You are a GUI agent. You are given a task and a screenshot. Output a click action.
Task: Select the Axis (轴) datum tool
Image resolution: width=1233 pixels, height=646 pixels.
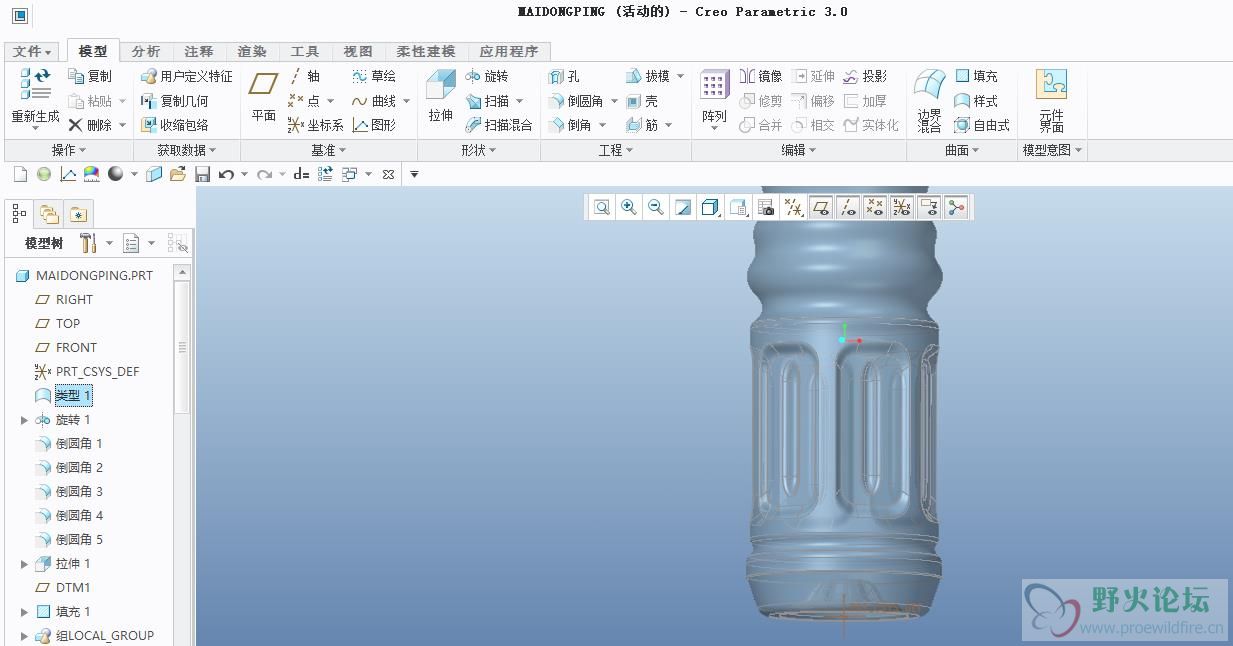point(305,76)
